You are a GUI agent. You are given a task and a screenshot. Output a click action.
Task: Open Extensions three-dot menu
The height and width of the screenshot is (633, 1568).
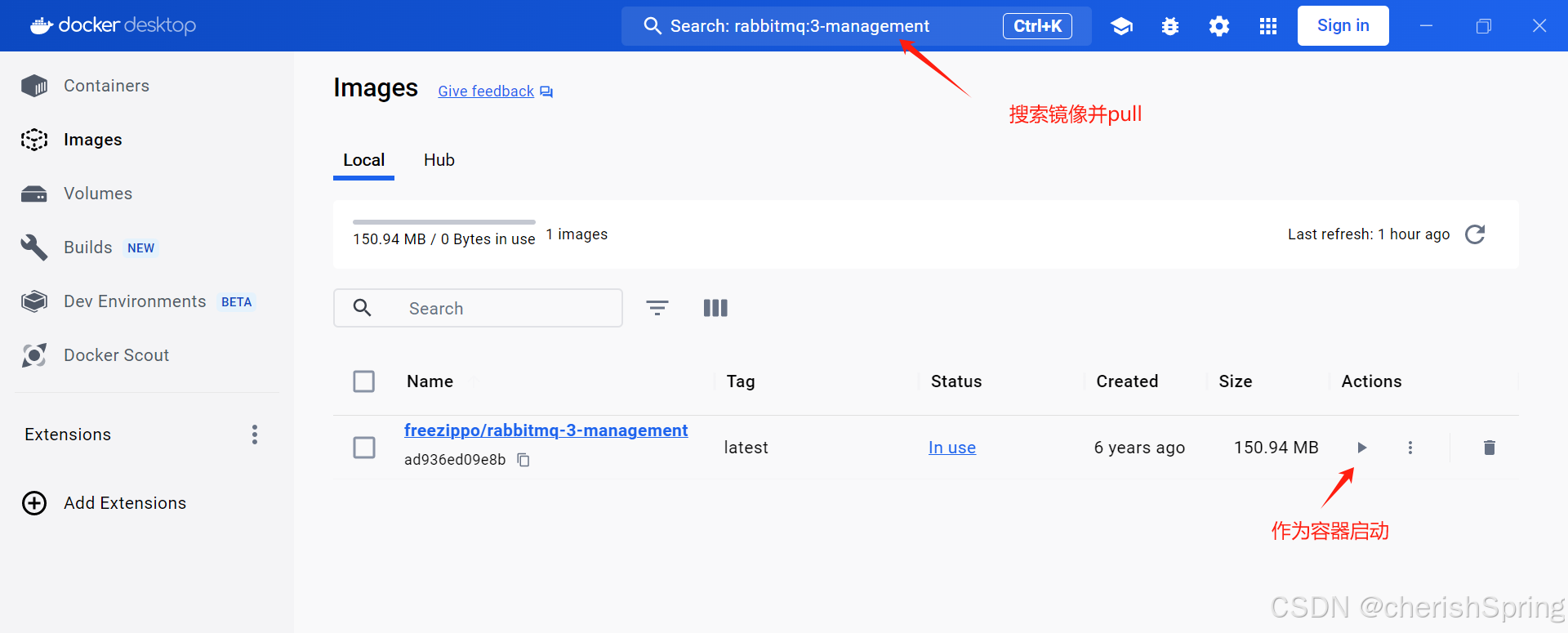coord(255,435)
